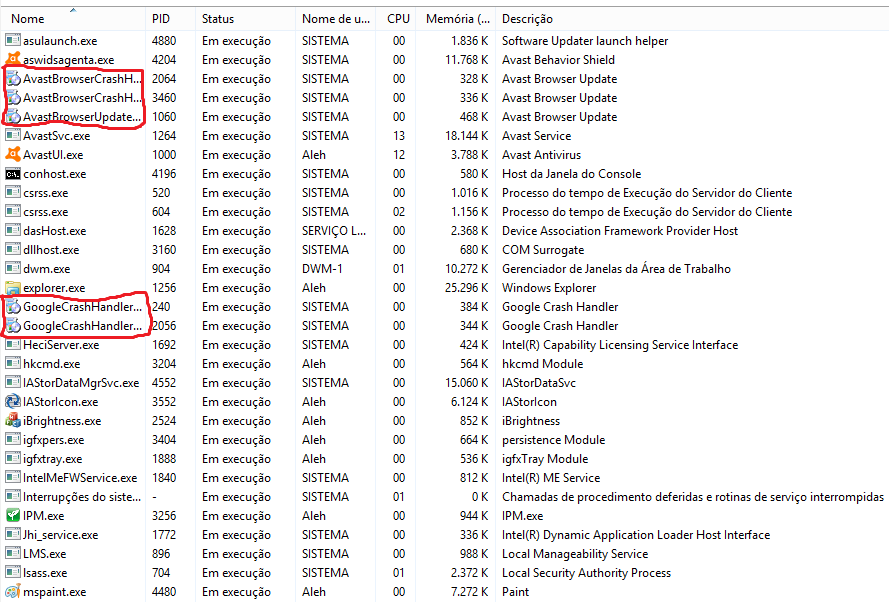
Task: Click the conhost.exe console icon
Action: [12, 173]
